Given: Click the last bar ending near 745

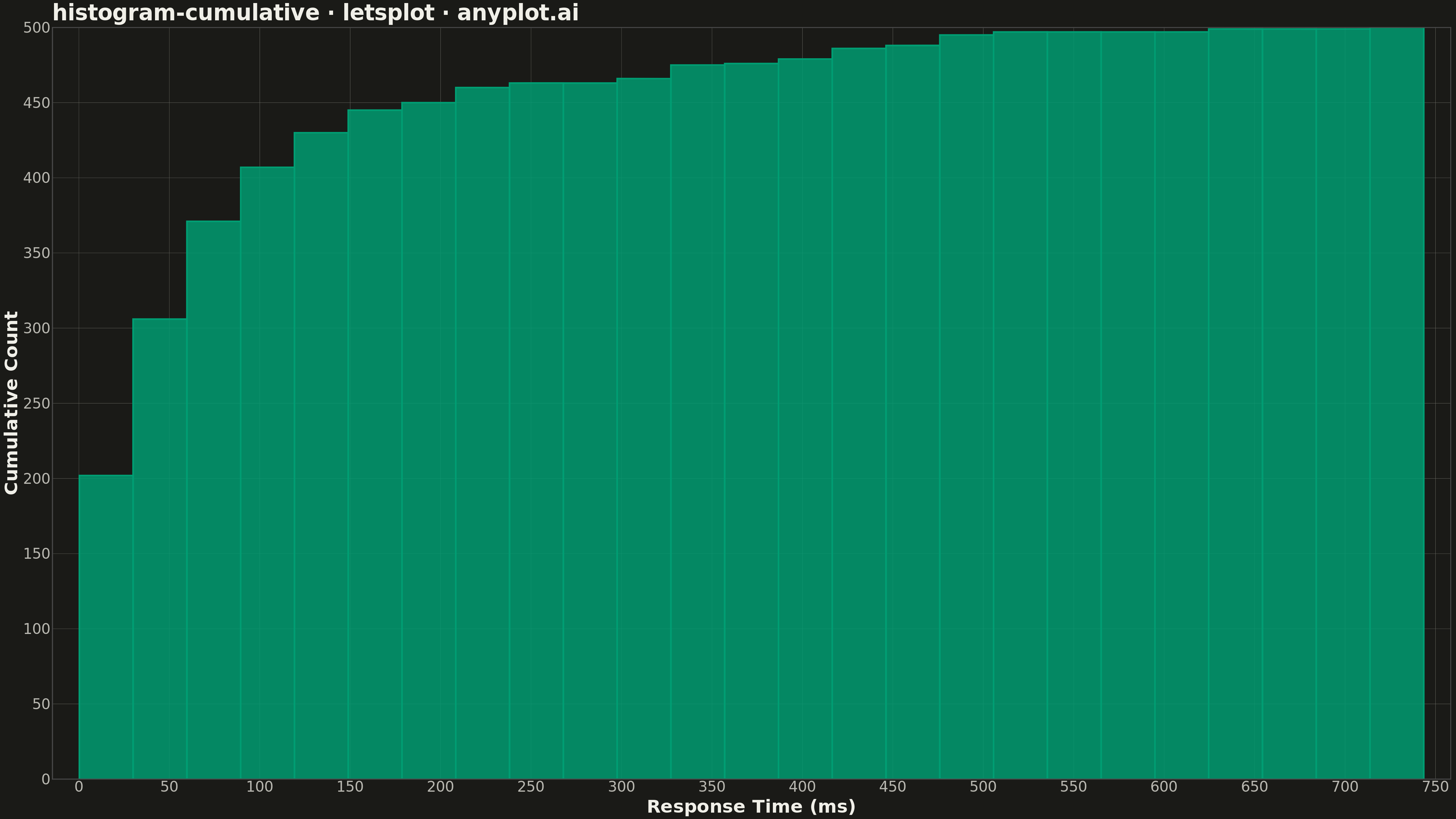Looking at the screenshot, I should 1397,403.
